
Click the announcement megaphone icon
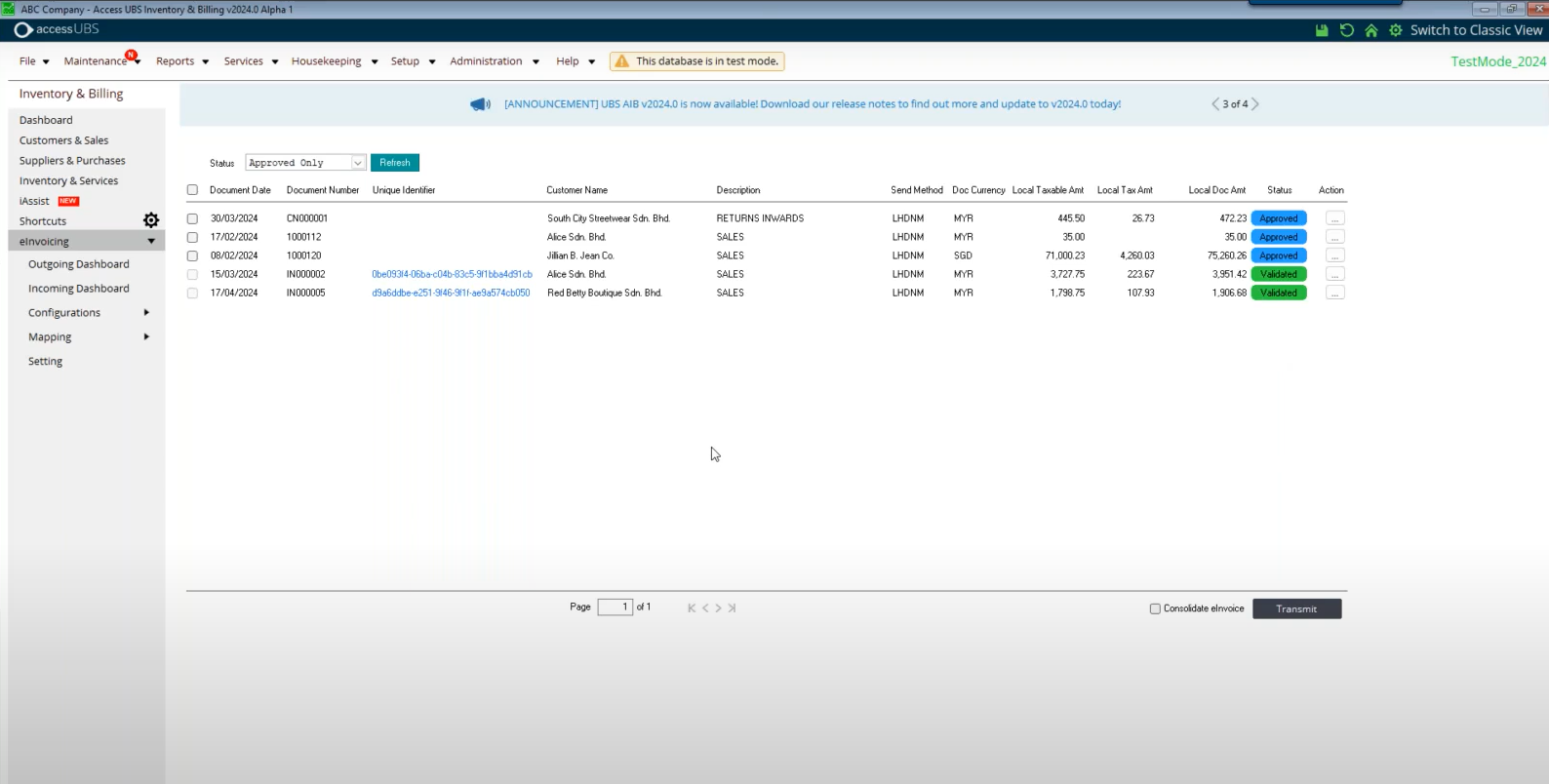(x=480, y=104)
